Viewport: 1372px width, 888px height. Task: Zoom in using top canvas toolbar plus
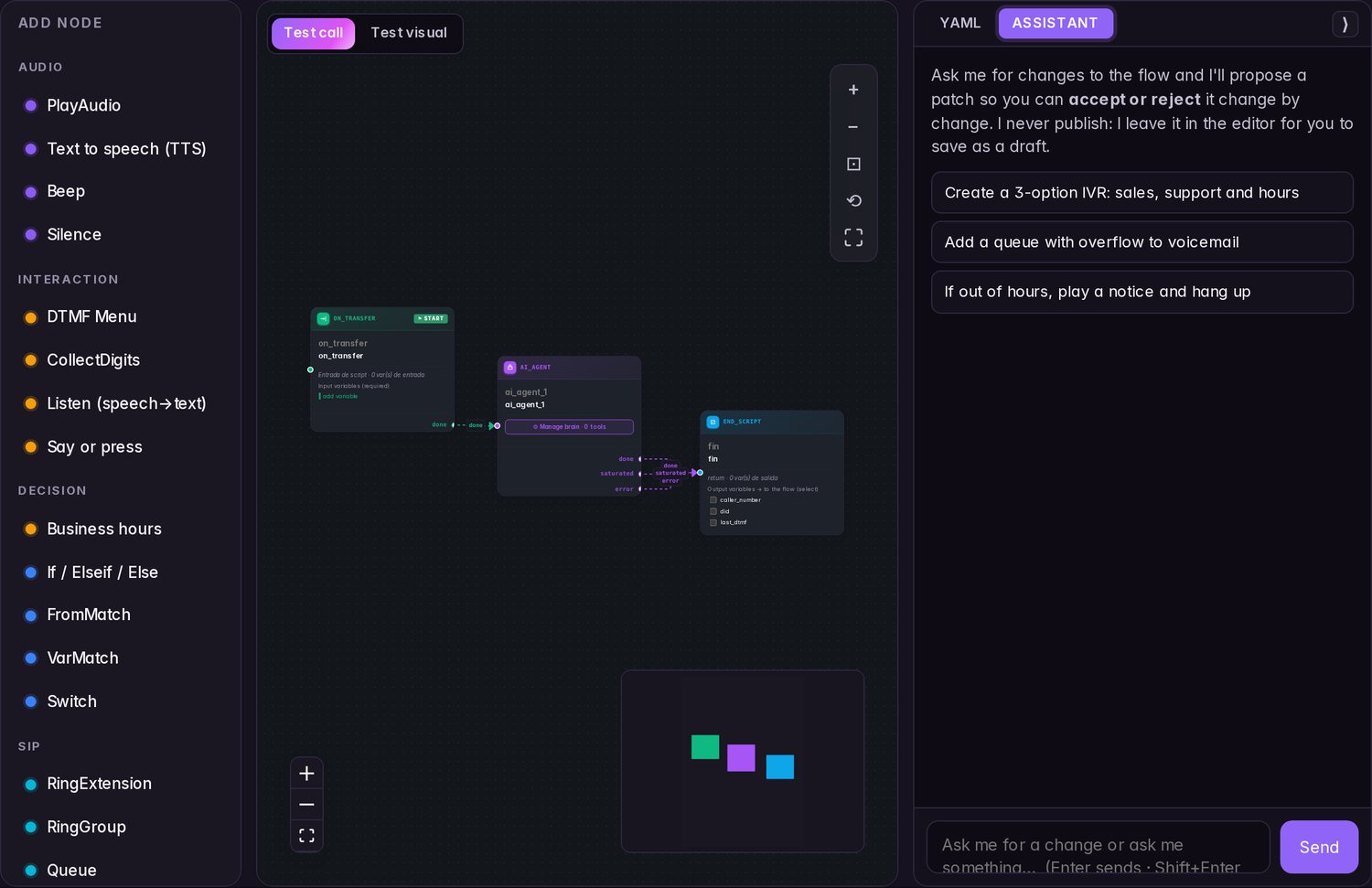pos(853,90)
